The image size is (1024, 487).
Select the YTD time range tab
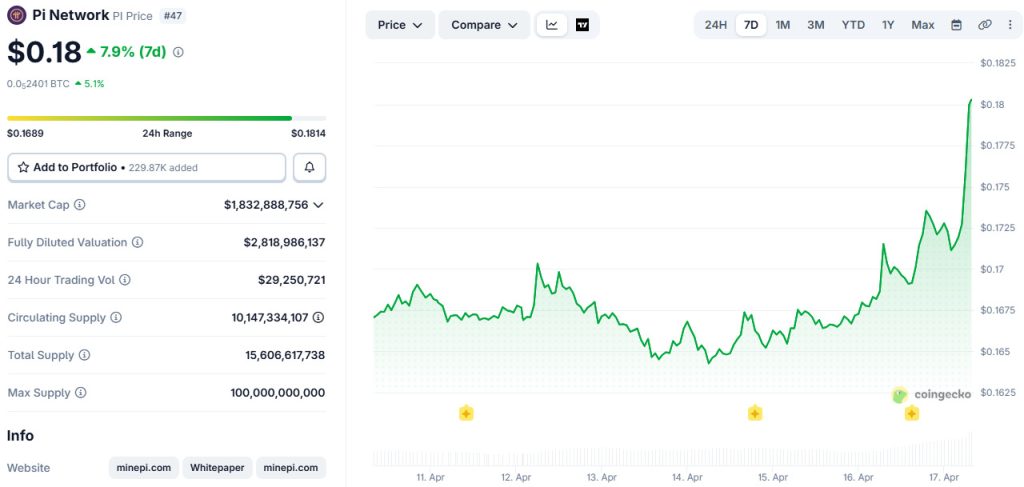click(852, 25)
